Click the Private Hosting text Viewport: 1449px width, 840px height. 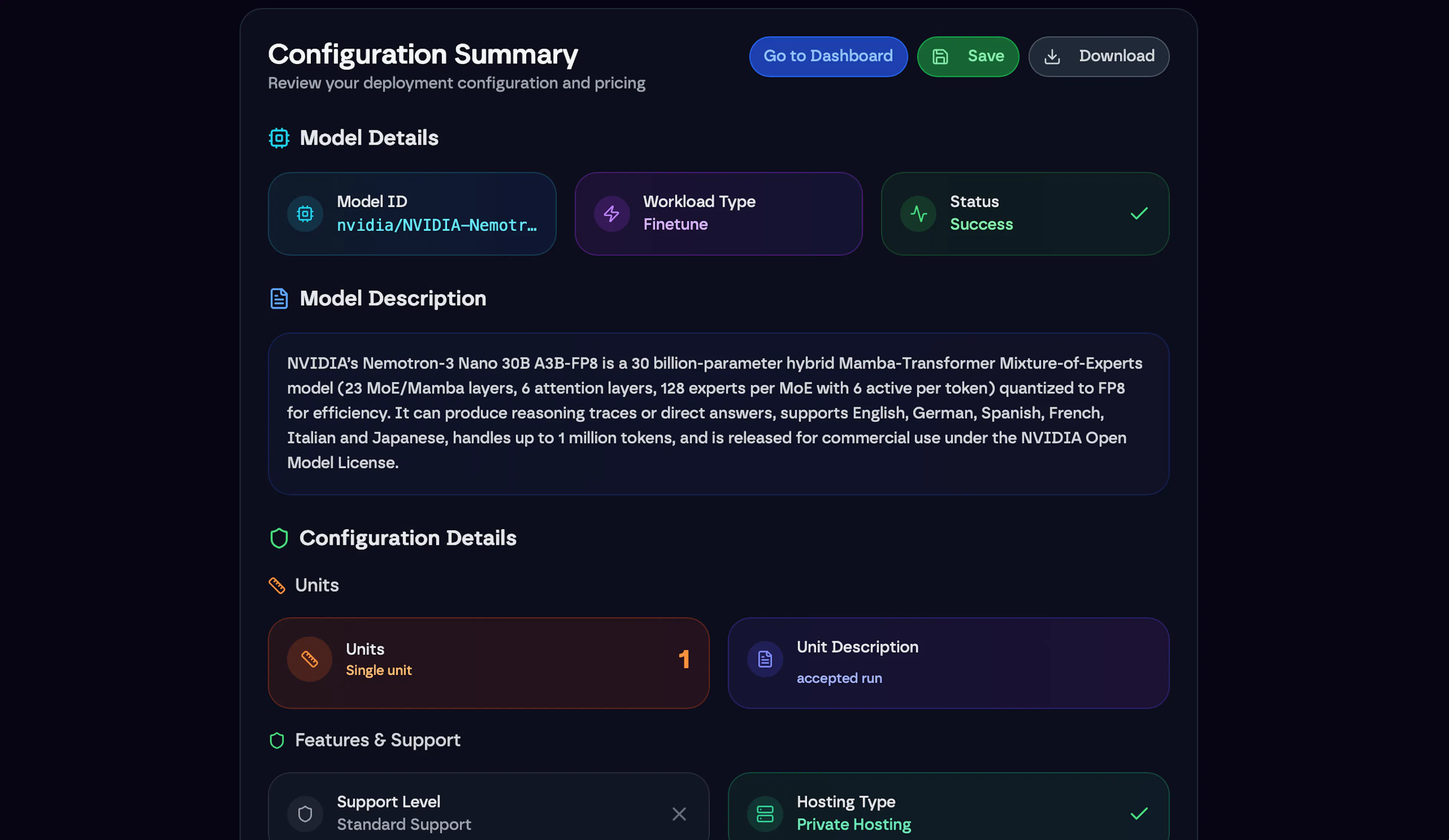tap(854, 825)
